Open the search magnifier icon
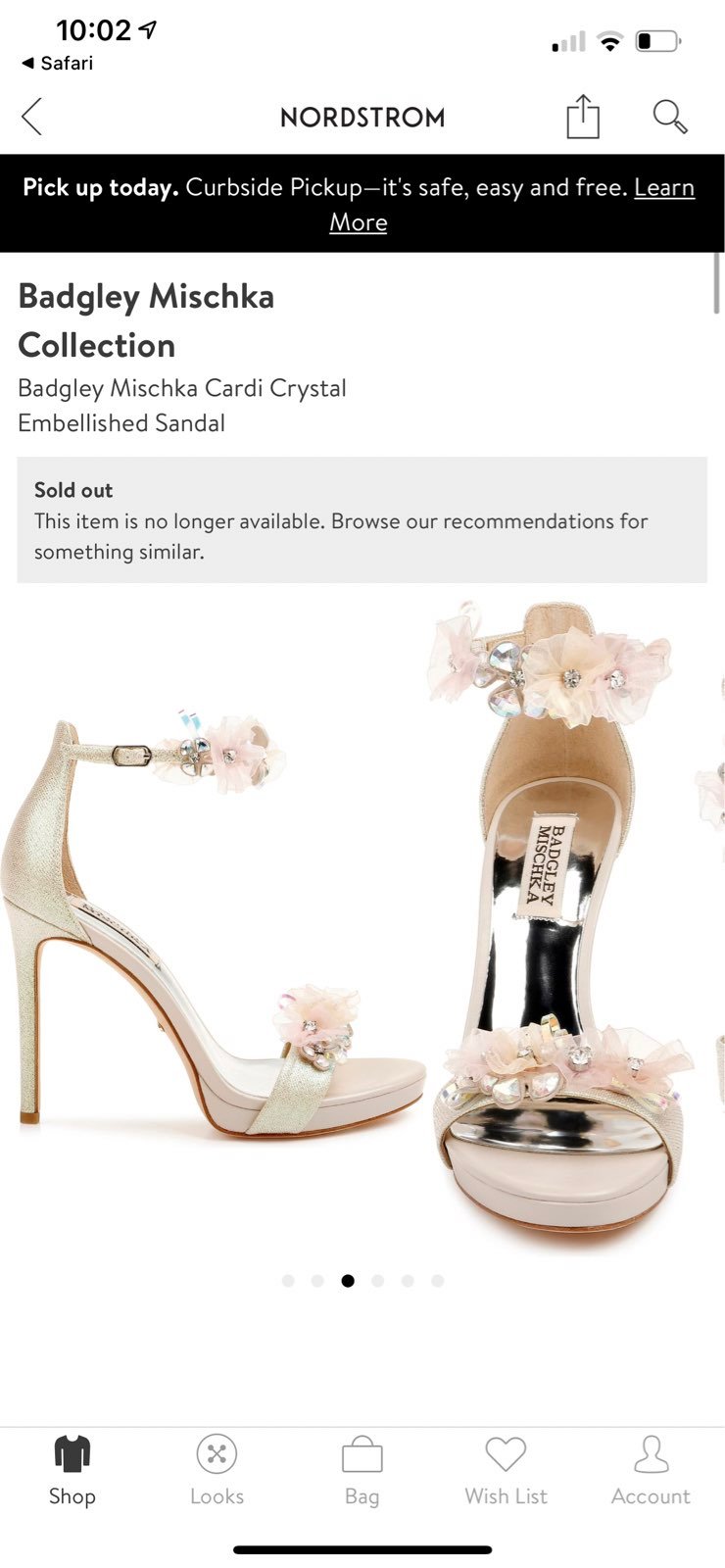 coord(670,117)
